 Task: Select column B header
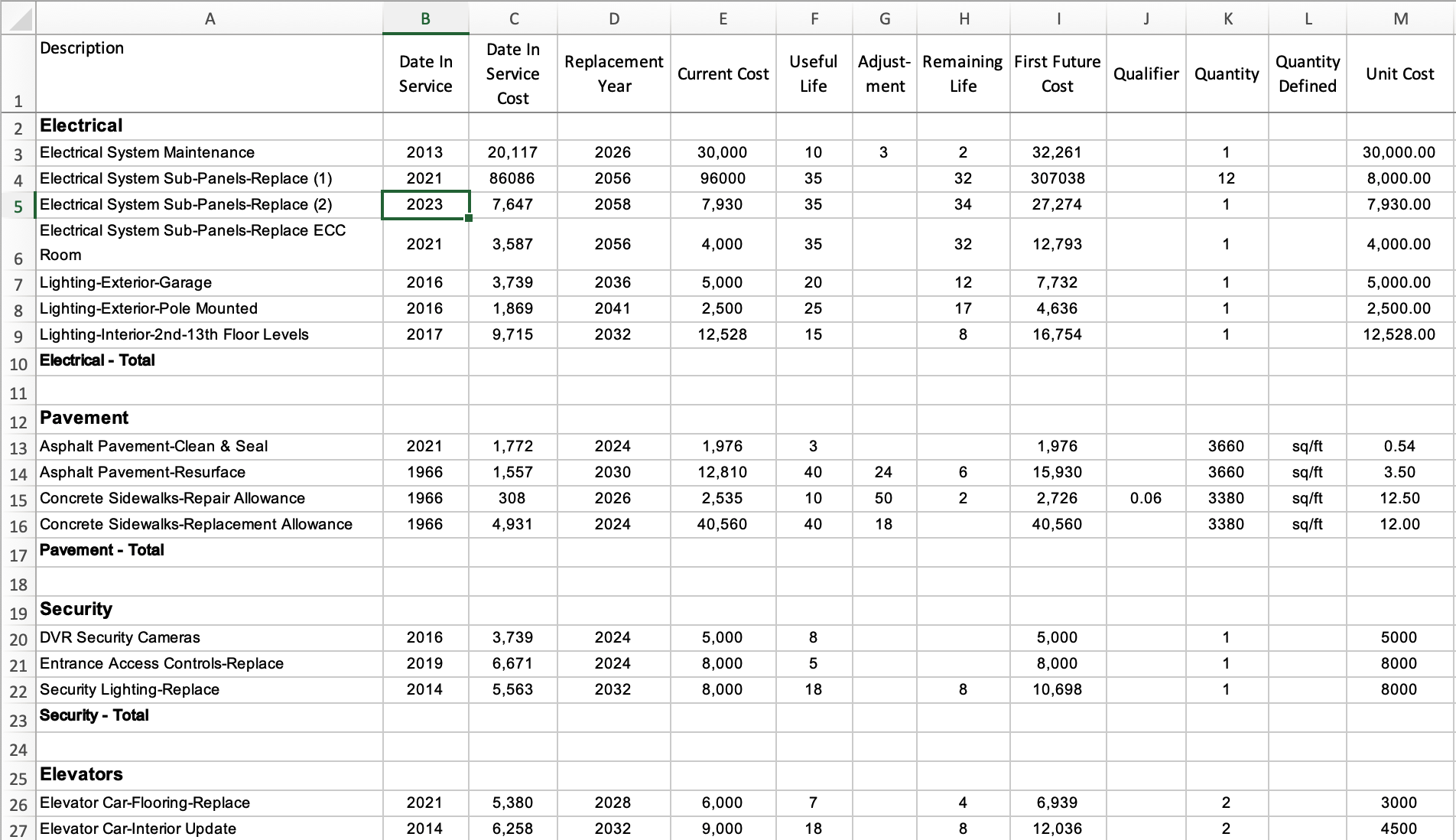pos(425,19)
